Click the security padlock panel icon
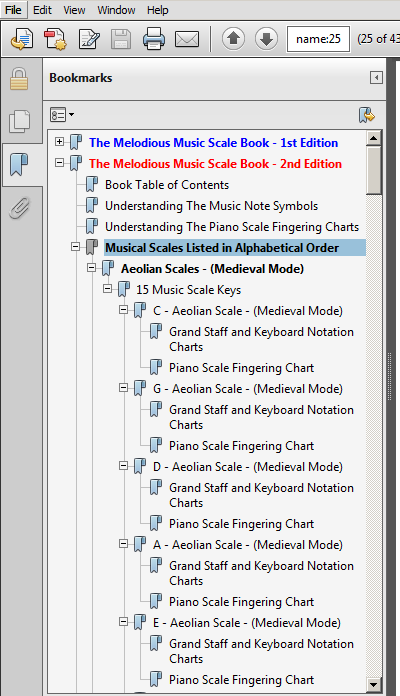Image resolution: width=400 pixels, height=696 pixels. 19,79
